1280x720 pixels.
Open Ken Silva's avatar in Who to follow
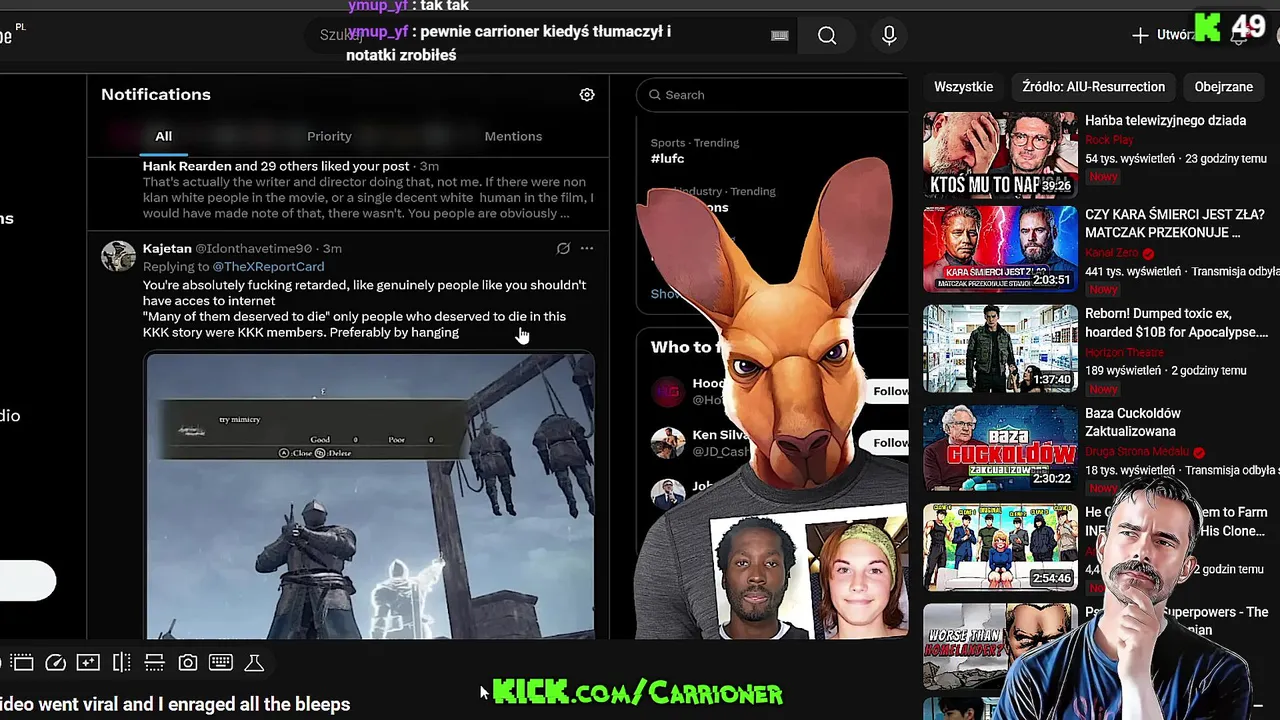point(667,442)
